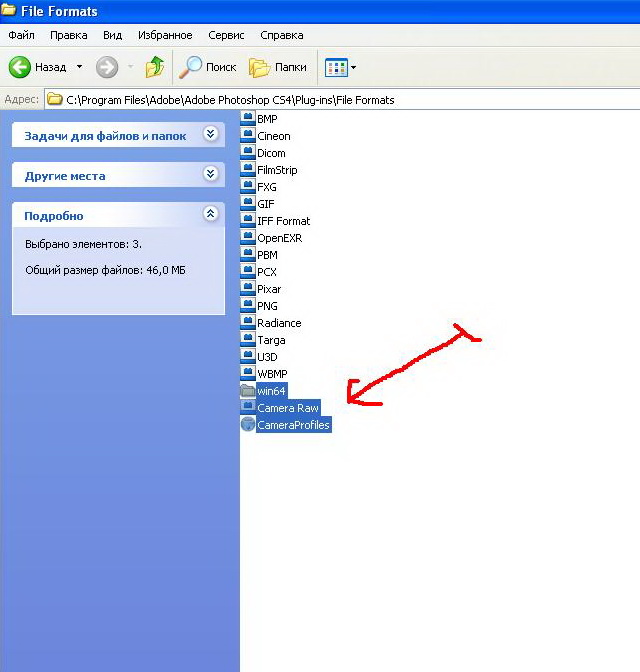Open the Избранное menu
The image size is (640, 672).
point(165,35)
